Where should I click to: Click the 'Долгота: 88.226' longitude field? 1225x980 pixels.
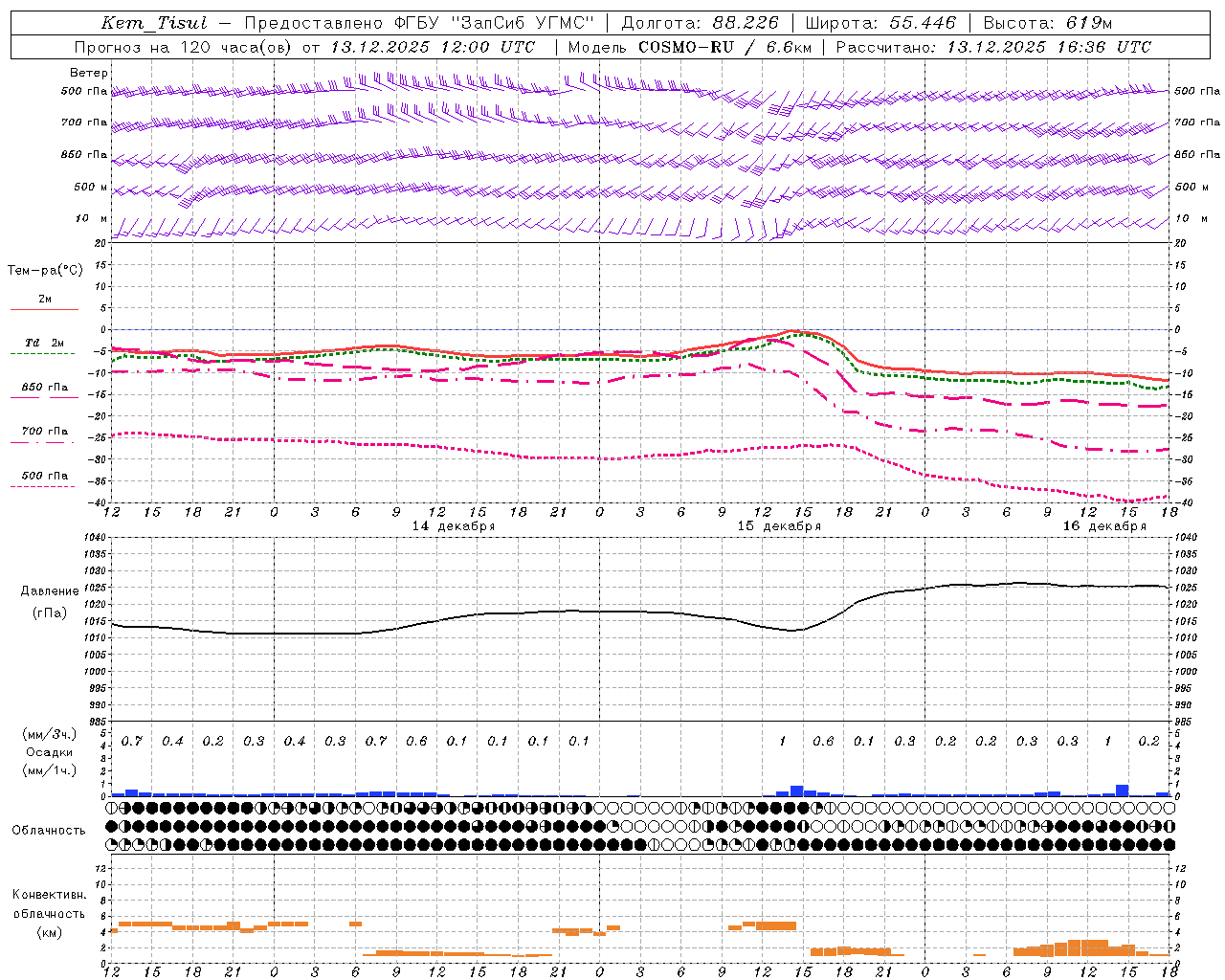click(x=701, y=23)
